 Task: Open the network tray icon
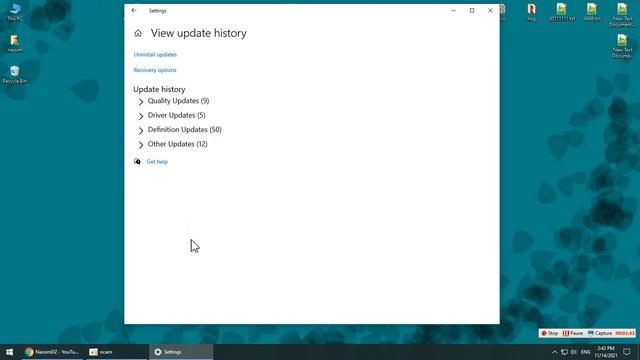point(564,352)
